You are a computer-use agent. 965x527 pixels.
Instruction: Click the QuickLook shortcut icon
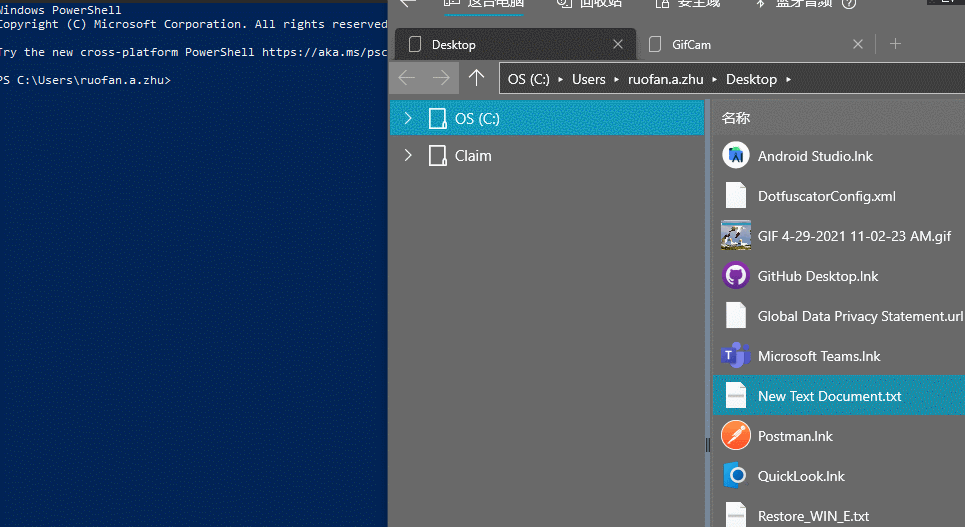click(x=735, y=476)
